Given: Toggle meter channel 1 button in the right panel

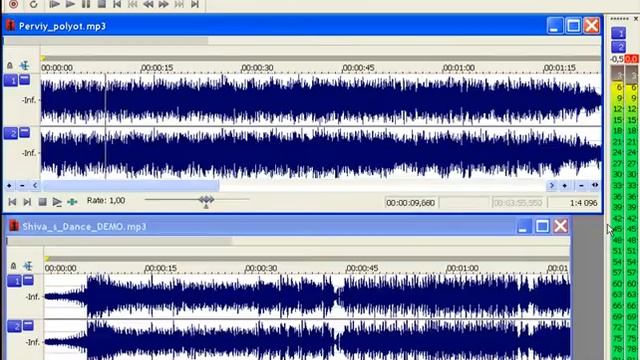Looking at the screenshot, I should (618, 33).
